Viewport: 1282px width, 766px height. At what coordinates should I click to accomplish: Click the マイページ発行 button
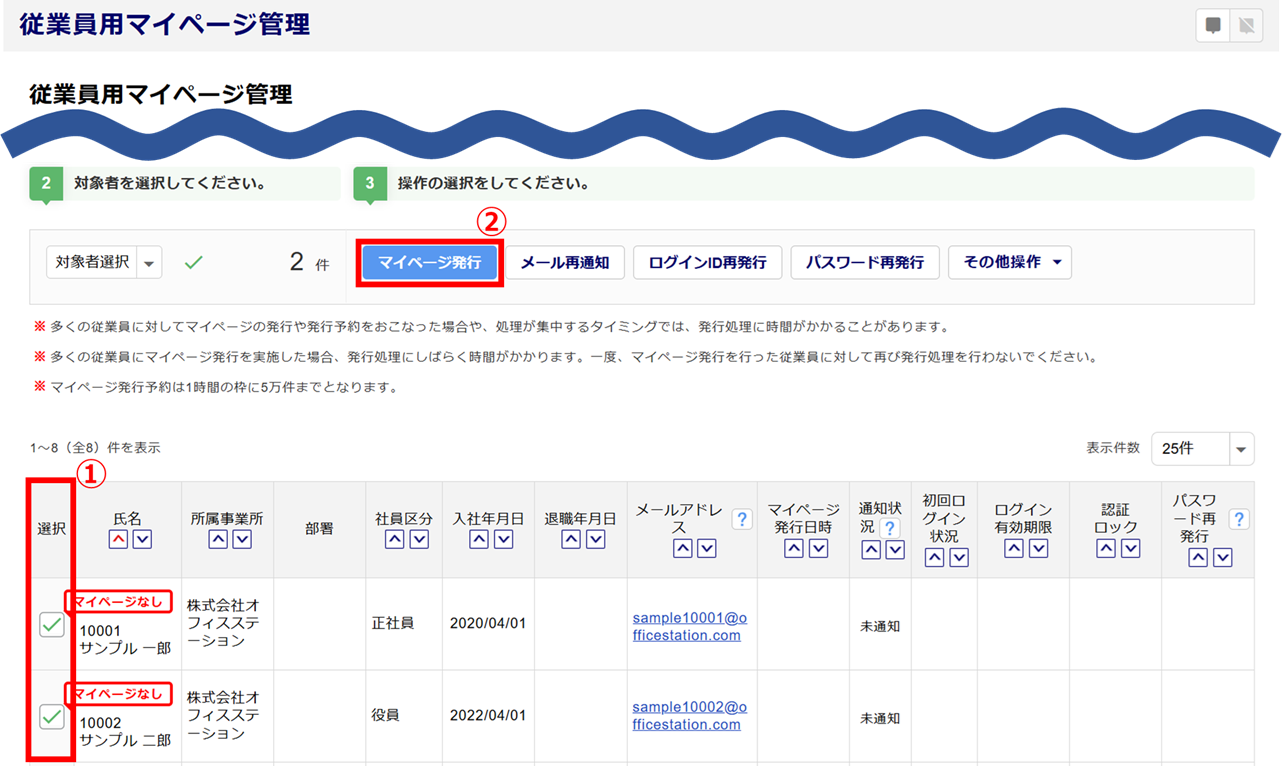[429, 262]
